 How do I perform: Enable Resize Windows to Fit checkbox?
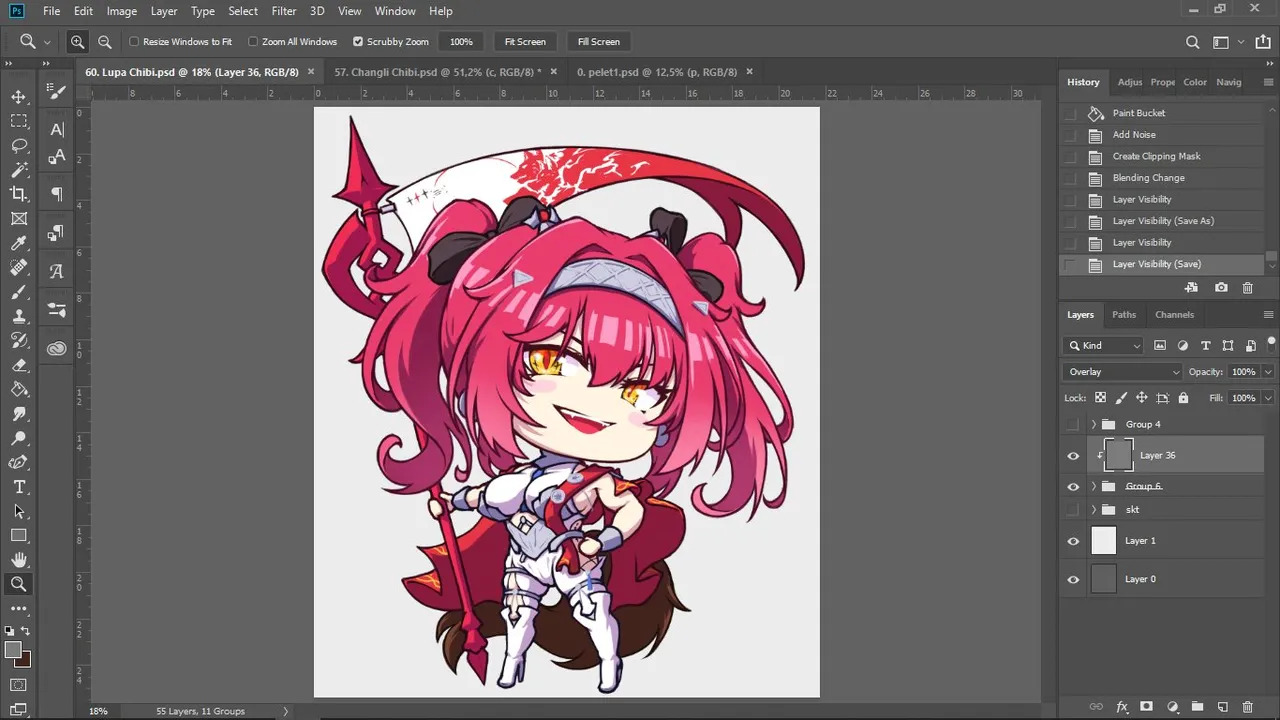(x=134, y=42)
